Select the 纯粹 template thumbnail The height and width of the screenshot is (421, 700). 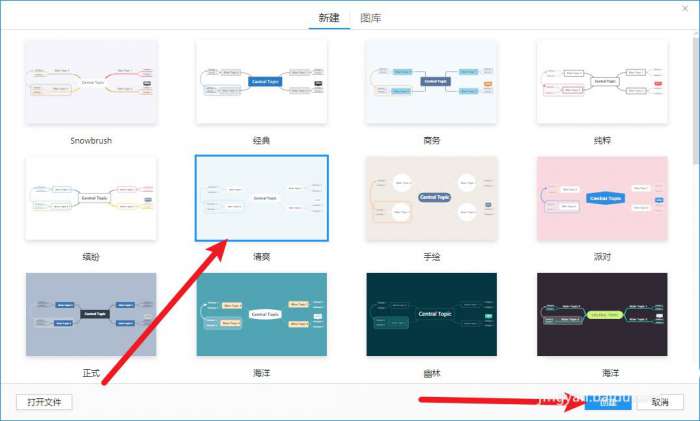pyautogui.click(x=602, y=82)
